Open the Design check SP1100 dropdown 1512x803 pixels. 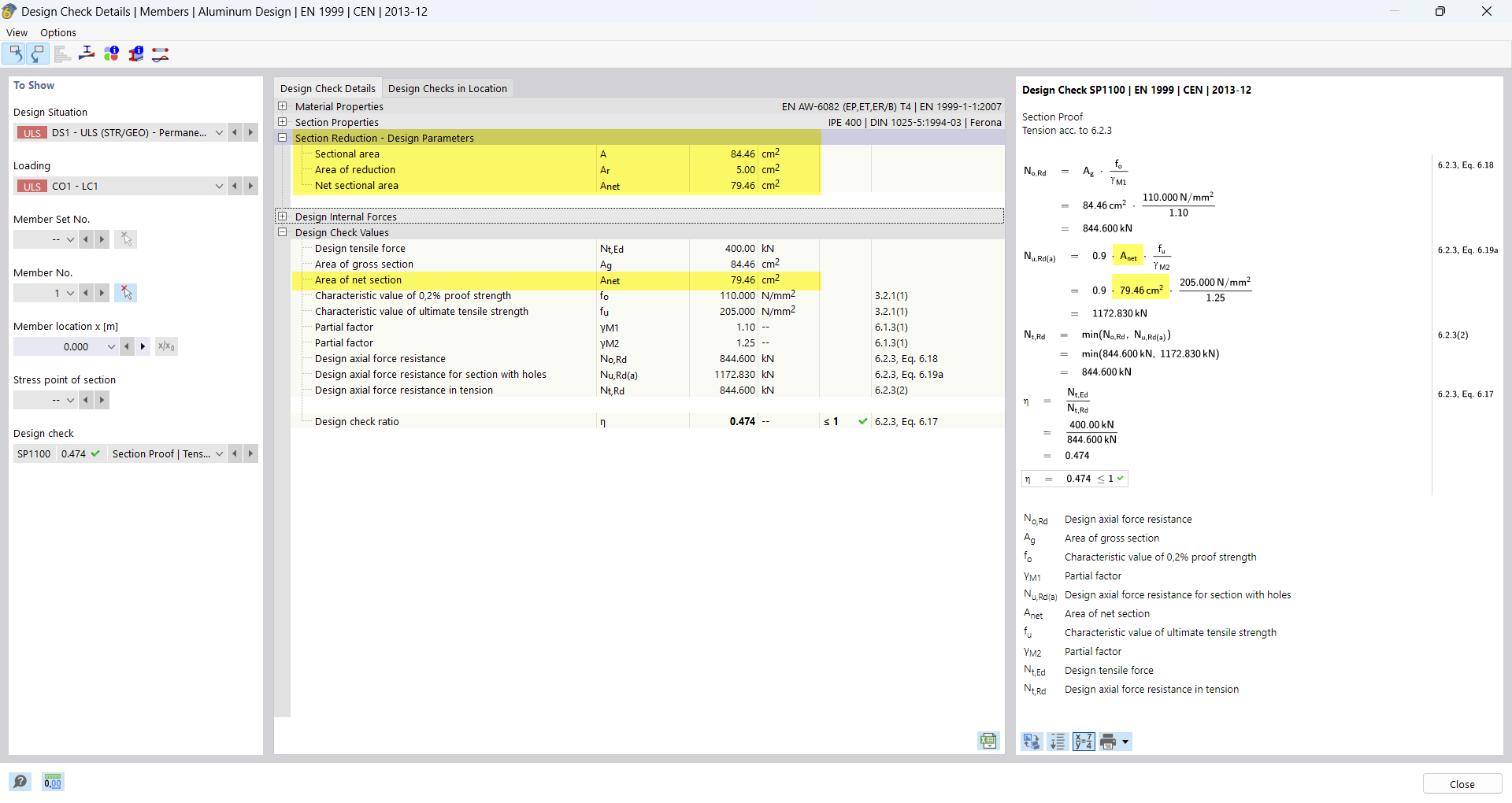point(219,453)
